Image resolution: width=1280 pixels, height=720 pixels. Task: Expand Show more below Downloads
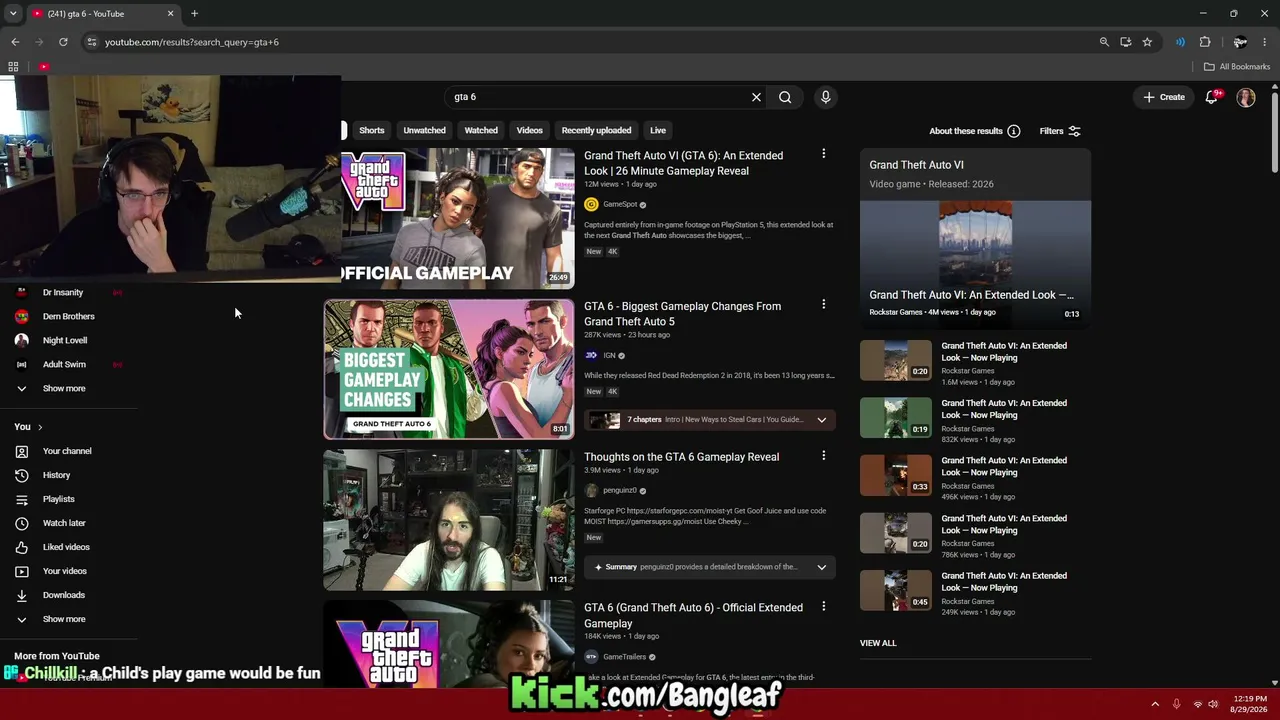coord(64,619)
